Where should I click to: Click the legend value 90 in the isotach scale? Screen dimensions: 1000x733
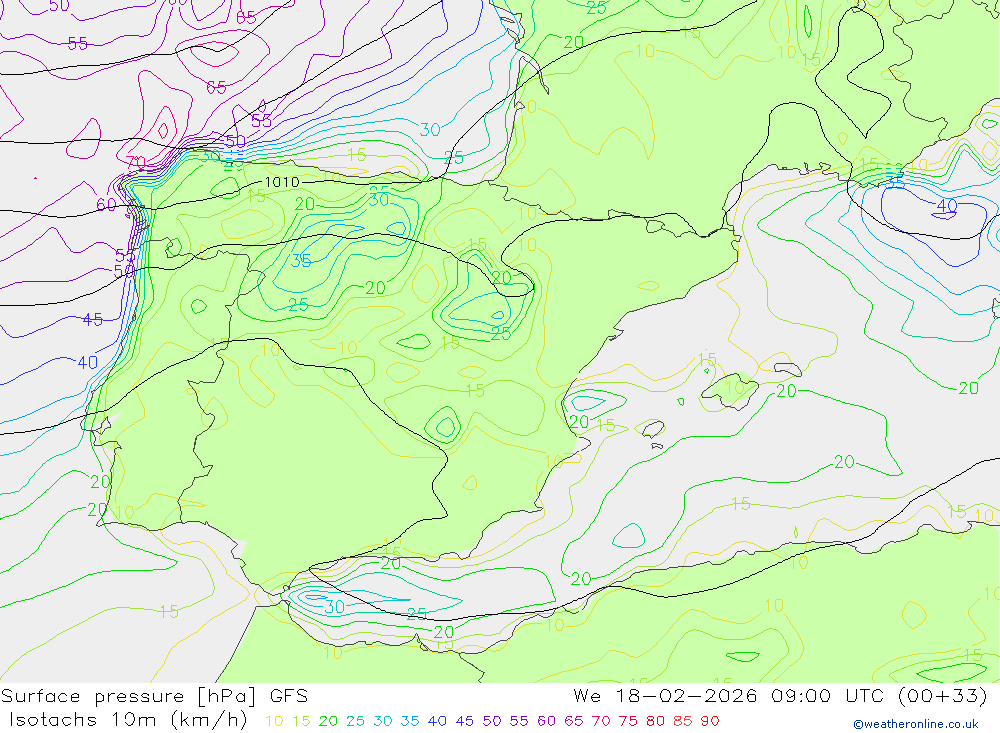[710, 721]
